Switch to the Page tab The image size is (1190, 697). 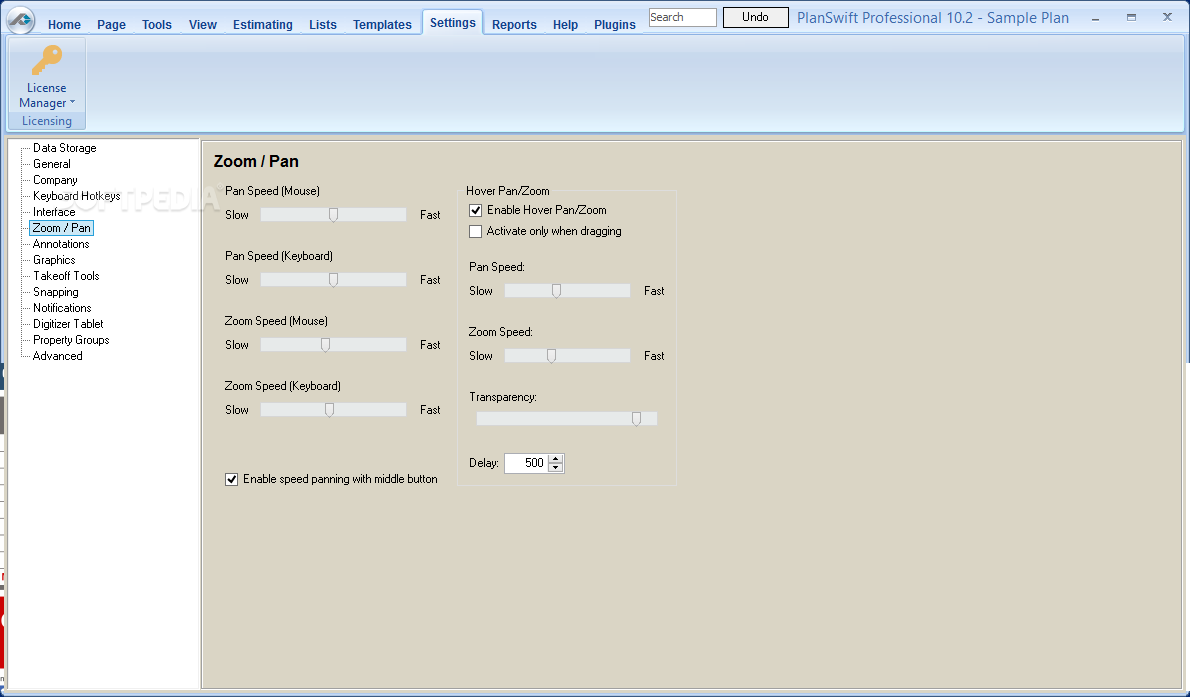[x=112, y=24]
